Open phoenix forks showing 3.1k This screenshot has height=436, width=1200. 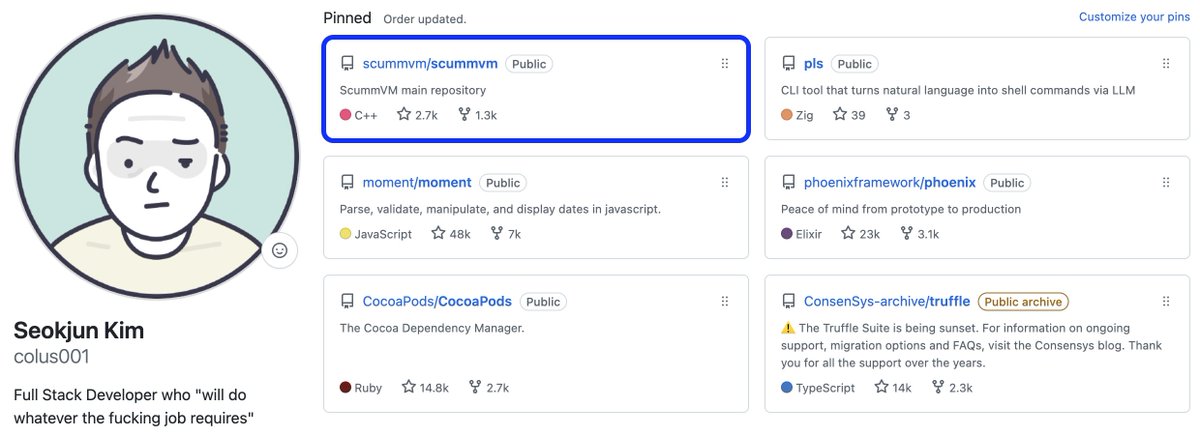coord(919,234)
